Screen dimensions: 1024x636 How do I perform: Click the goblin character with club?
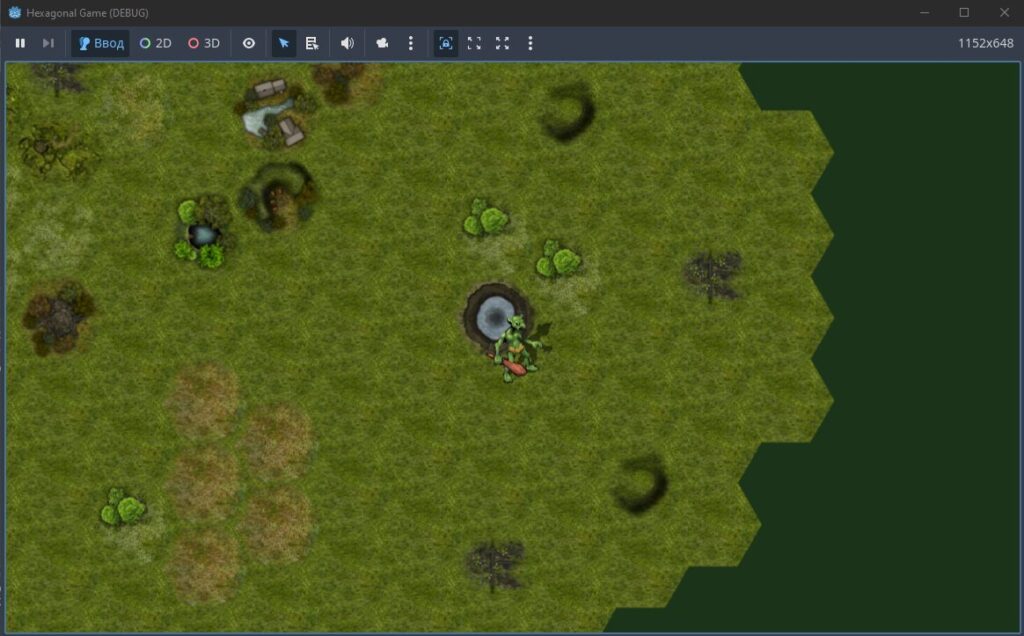[516, 349]
